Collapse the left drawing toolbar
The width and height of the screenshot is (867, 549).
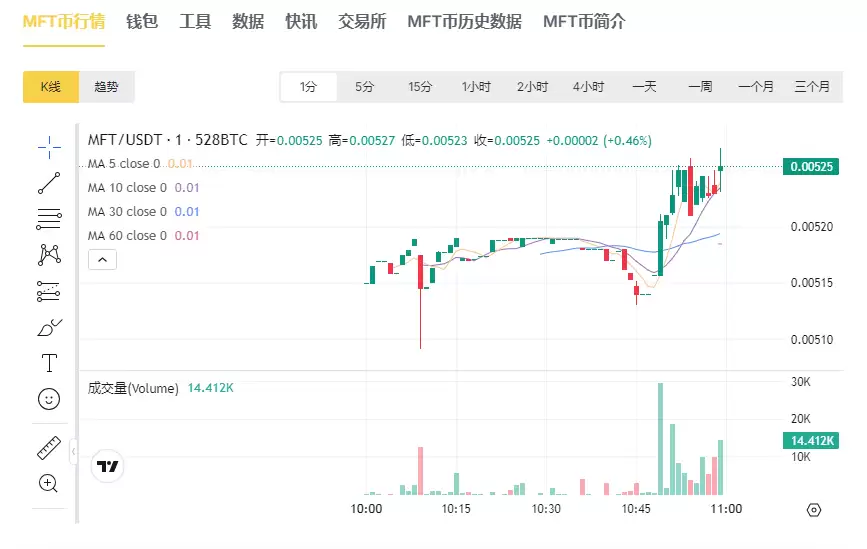point(73,454)
